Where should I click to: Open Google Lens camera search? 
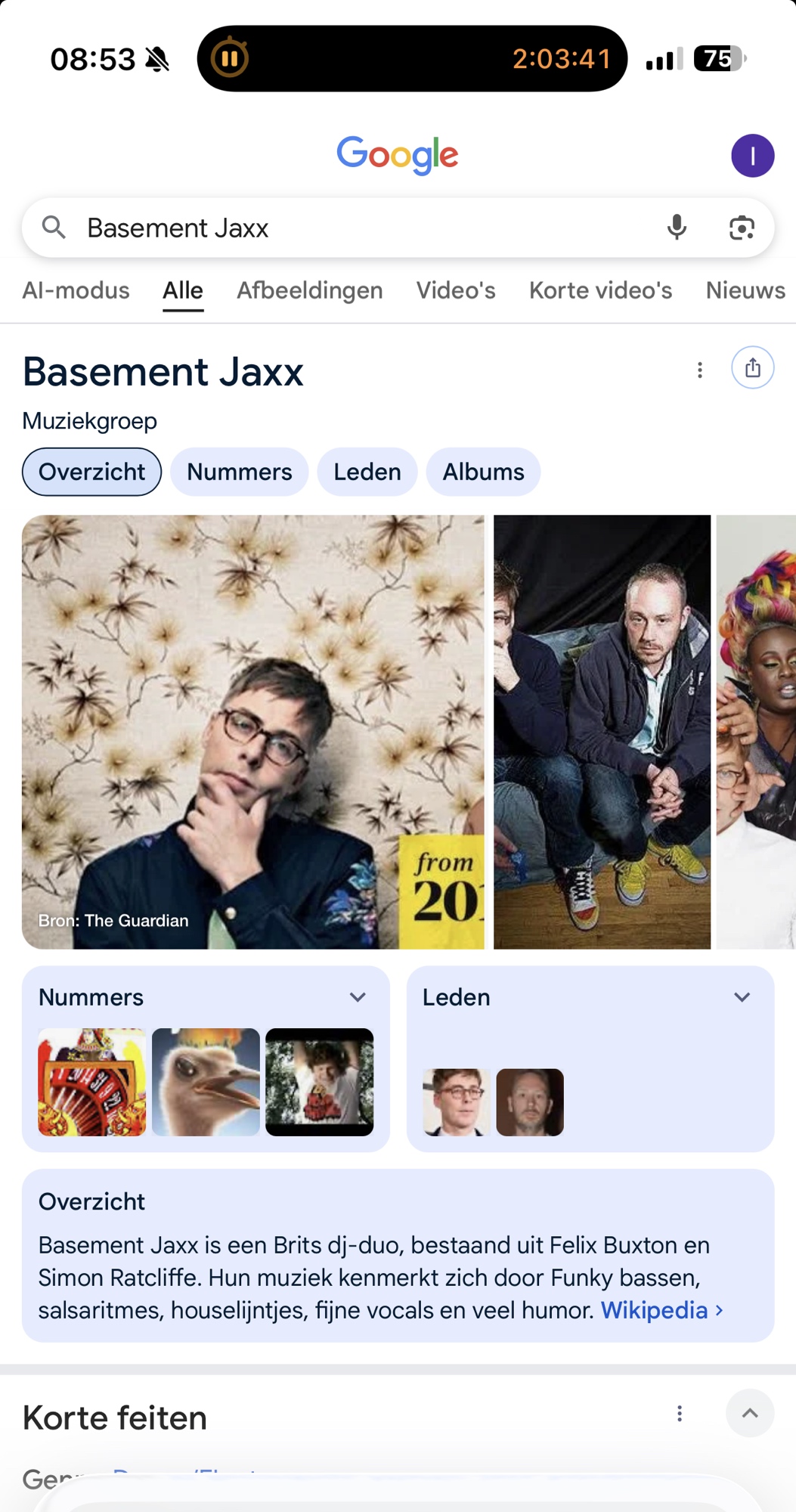pyautogui.click(x=742, y=228)
